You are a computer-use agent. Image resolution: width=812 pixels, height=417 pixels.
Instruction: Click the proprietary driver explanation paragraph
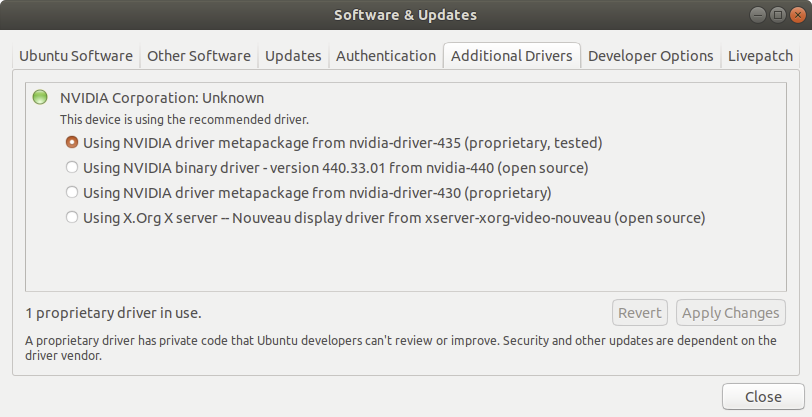pyautogui.click(x=401, y=348)
